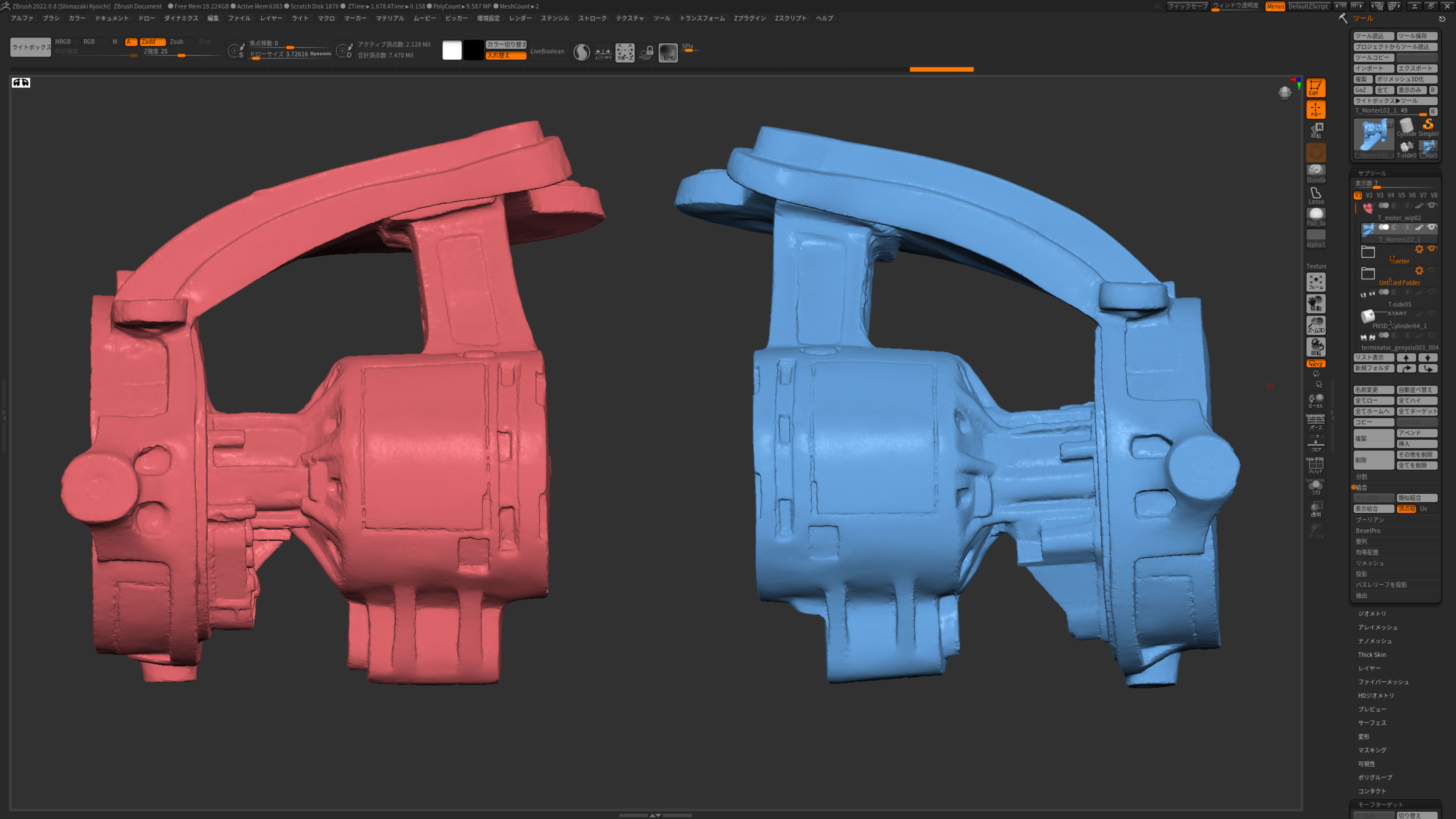The width and height of the screenshot is (1456, 819).
Task: Click the 表示結合 button
Action: click(1373, 509)
